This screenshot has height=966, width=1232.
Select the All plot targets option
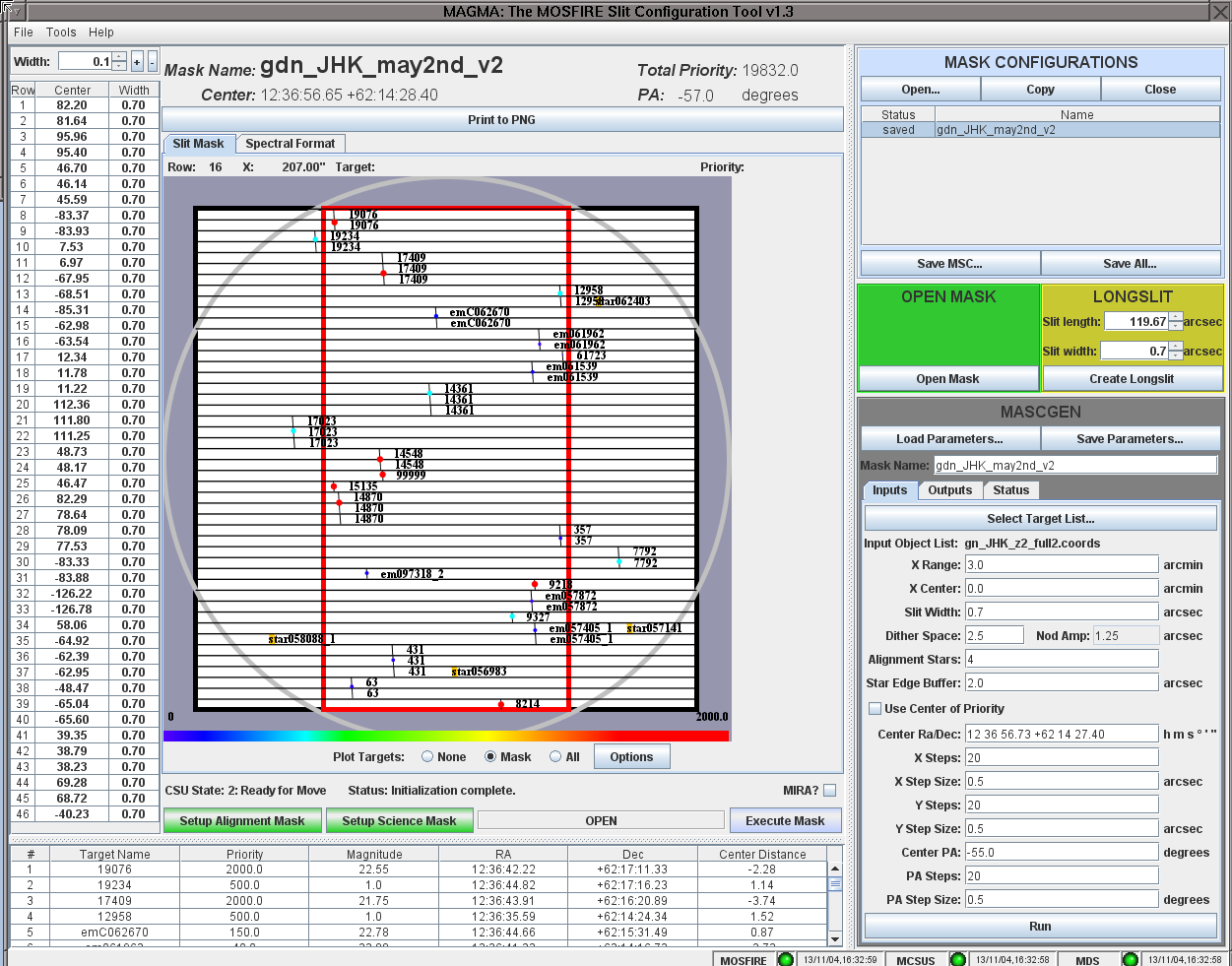click(555, 757)
